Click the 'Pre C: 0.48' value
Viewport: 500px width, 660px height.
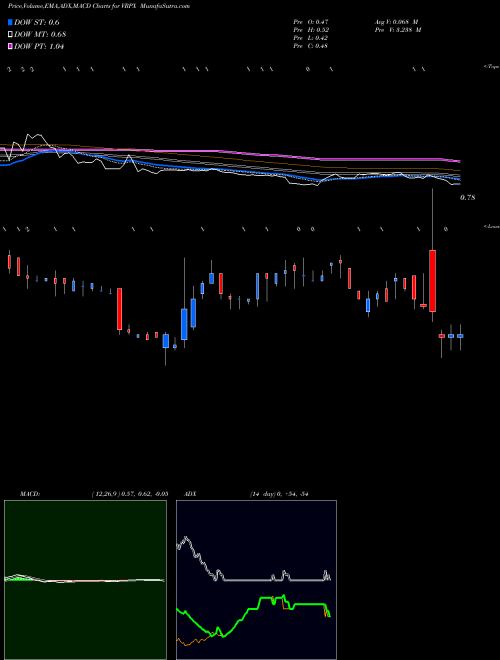point(311,46)
